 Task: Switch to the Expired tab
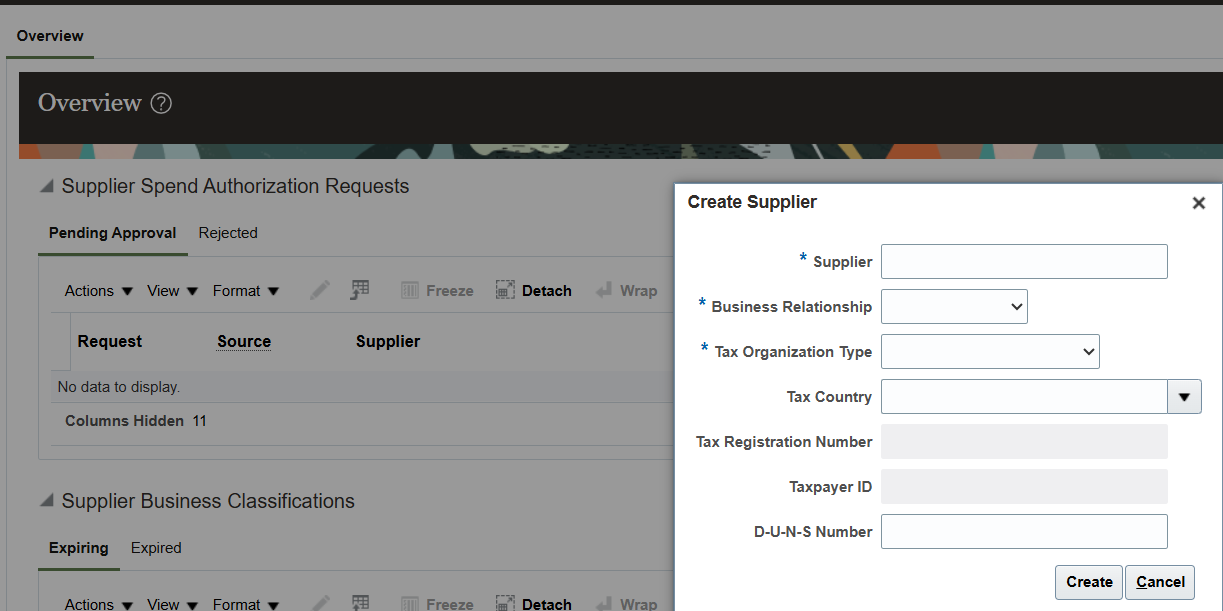156,548
